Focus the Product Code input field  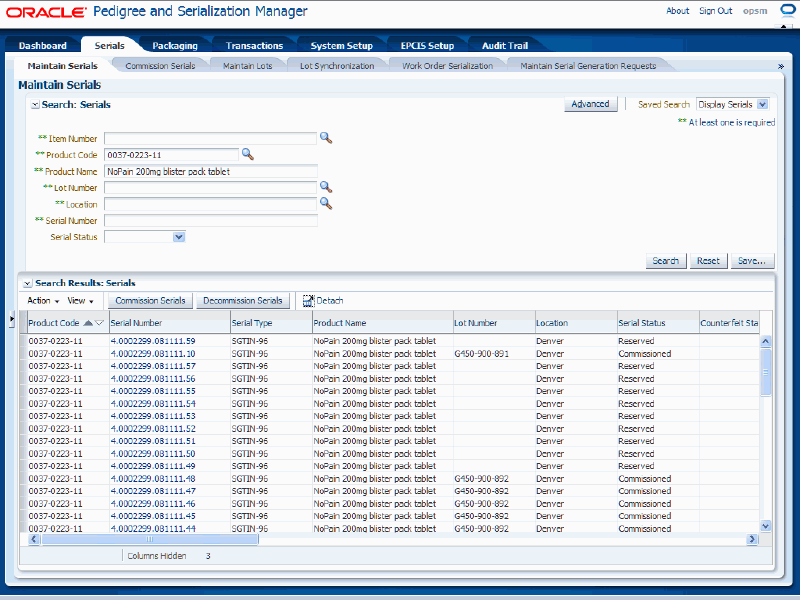click(171, 155)
